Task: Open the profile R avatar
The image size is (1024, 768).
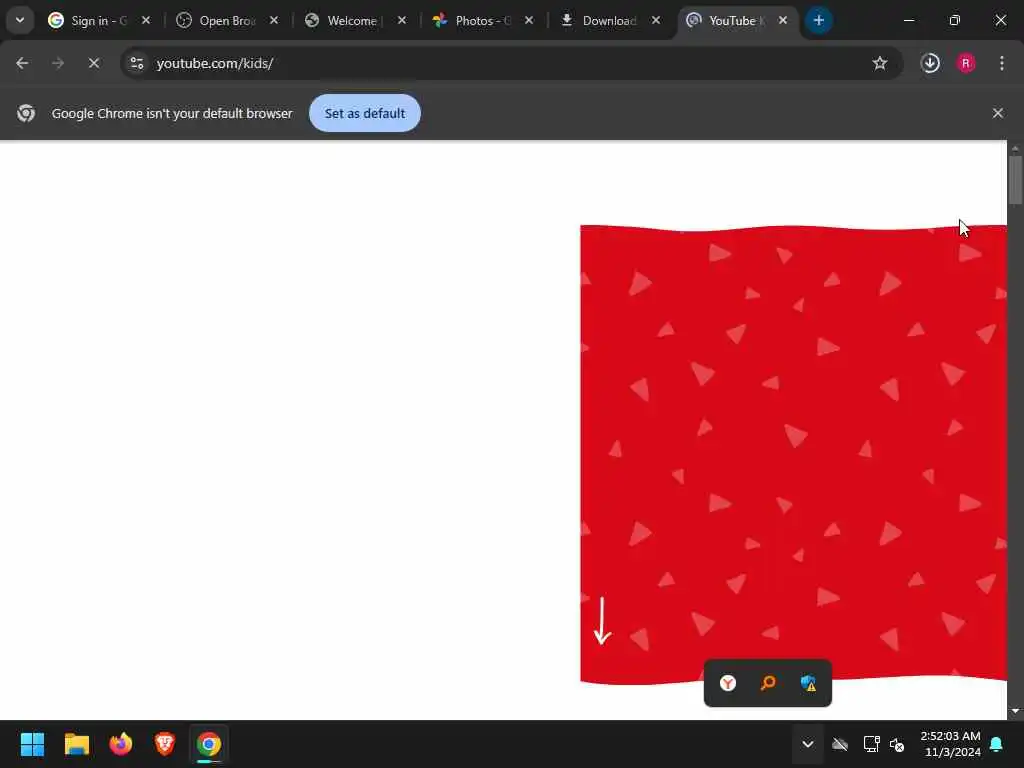Action: tap(966, 63)
